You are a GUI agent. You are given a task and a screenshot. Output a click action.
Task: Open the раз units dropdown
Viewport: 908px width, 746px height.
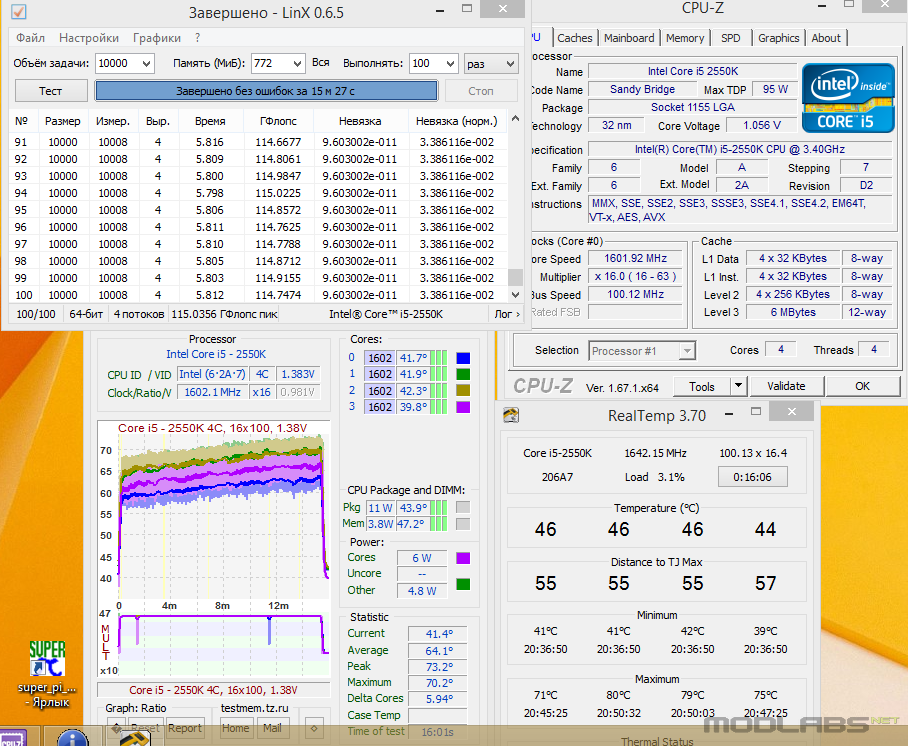[510, 64]
